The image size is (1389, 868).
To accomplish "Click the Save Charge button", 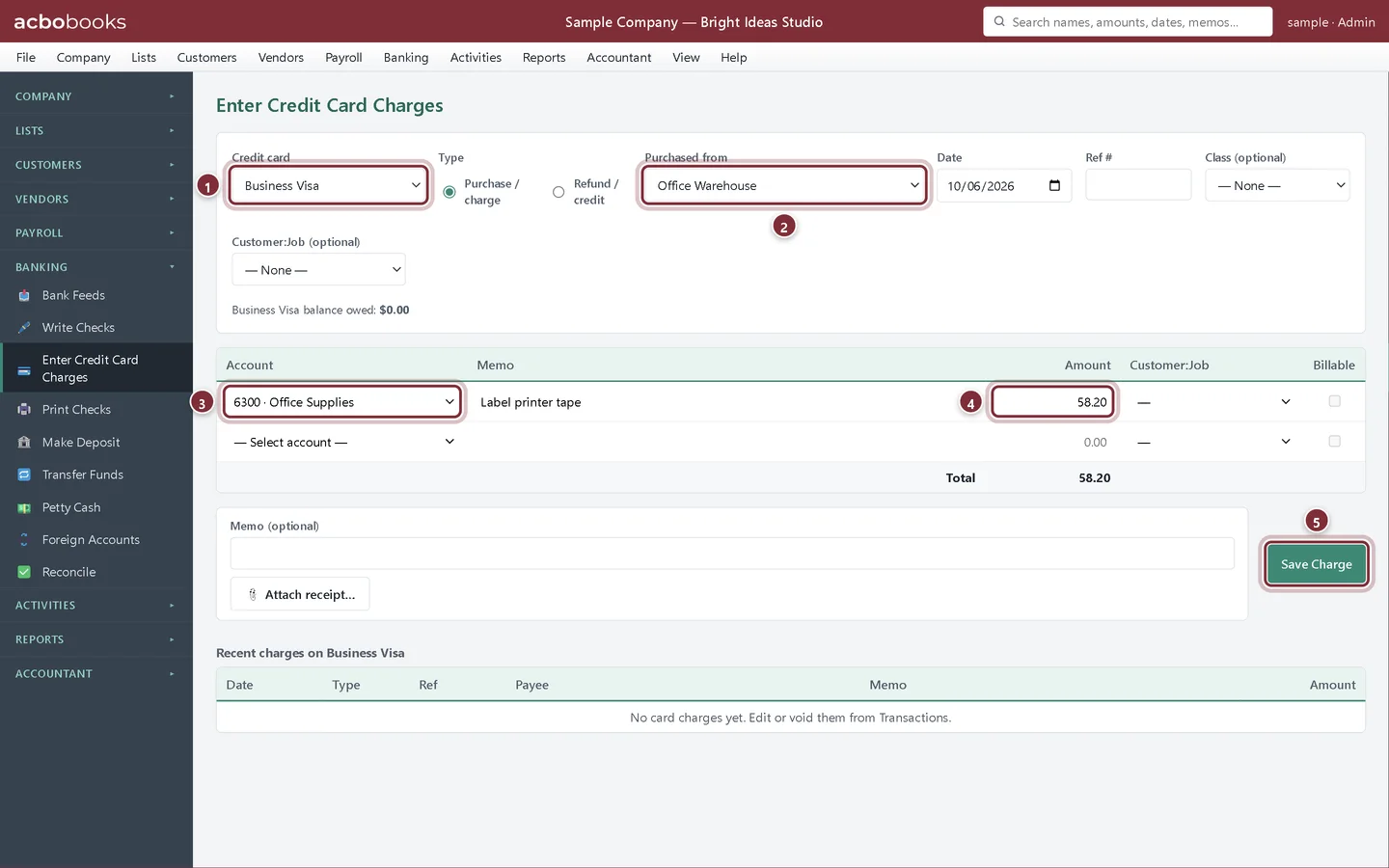I will (x=1317, y=564).
